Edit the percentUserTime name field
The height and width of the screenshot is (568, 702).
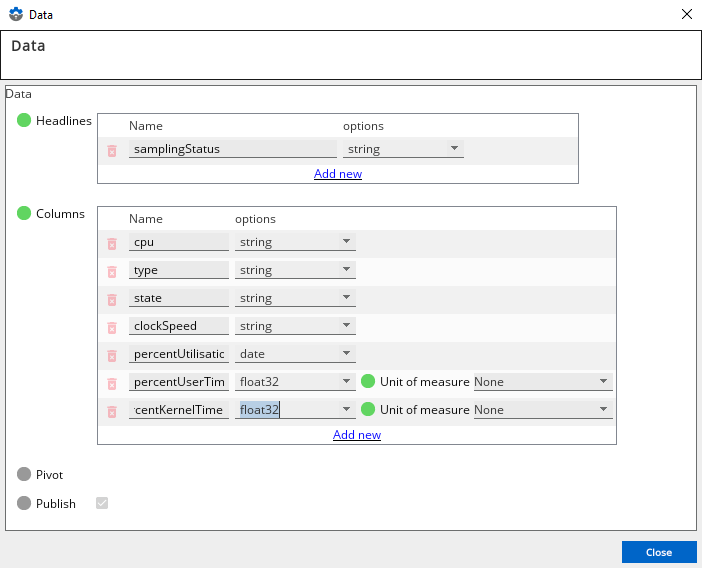pos(179,382)
